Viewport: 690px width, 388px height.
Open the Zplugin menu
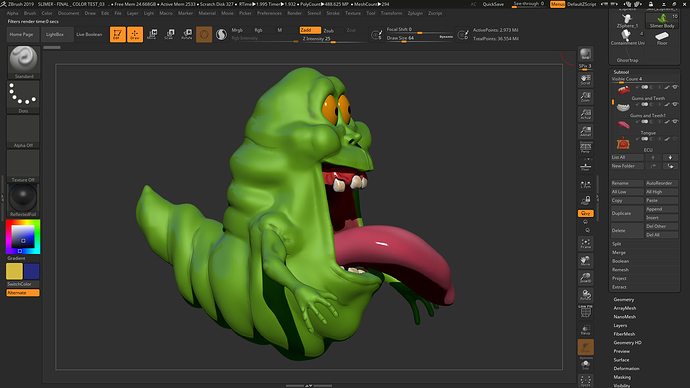415,13
